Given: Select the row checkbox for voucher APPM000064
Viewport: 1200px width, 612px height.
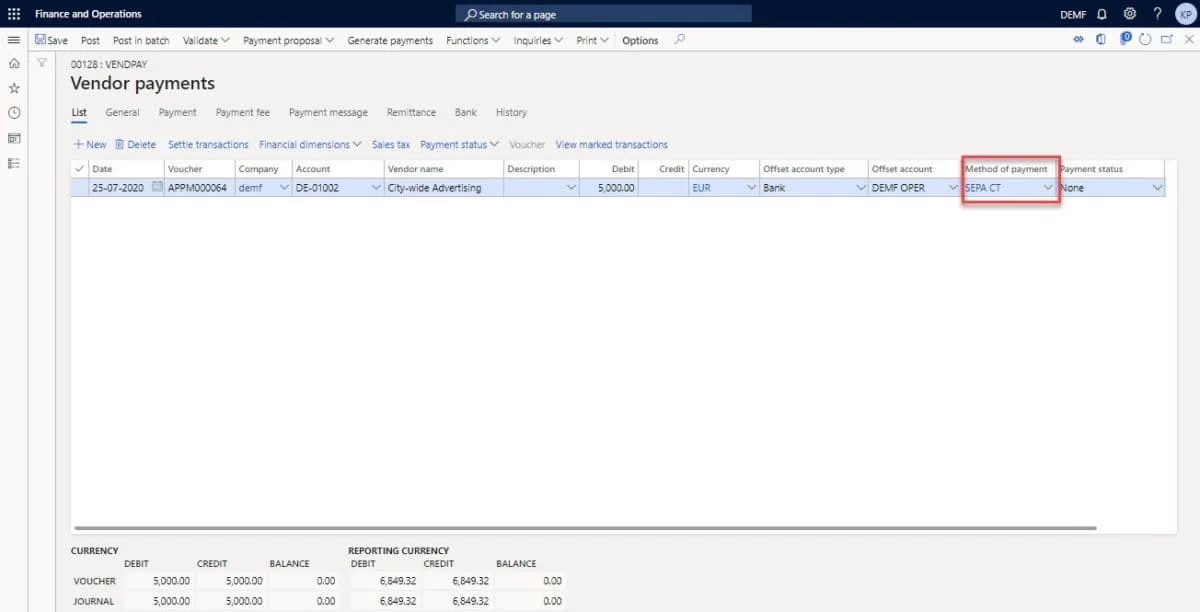Looking at the screenshot, I should click(79, 187).
